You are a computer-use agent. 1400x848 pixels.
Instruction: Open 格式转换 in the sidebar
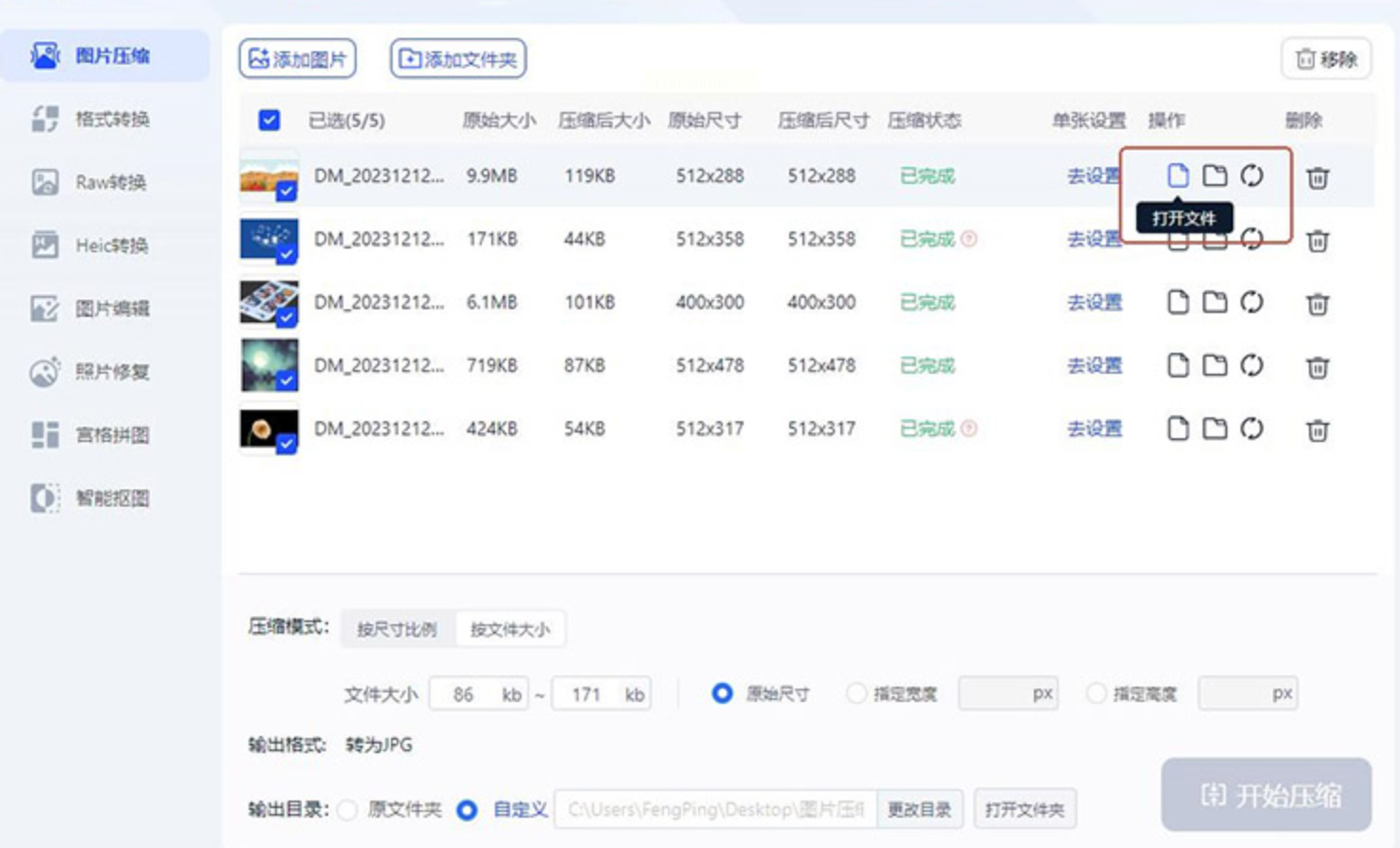[112, 120]
